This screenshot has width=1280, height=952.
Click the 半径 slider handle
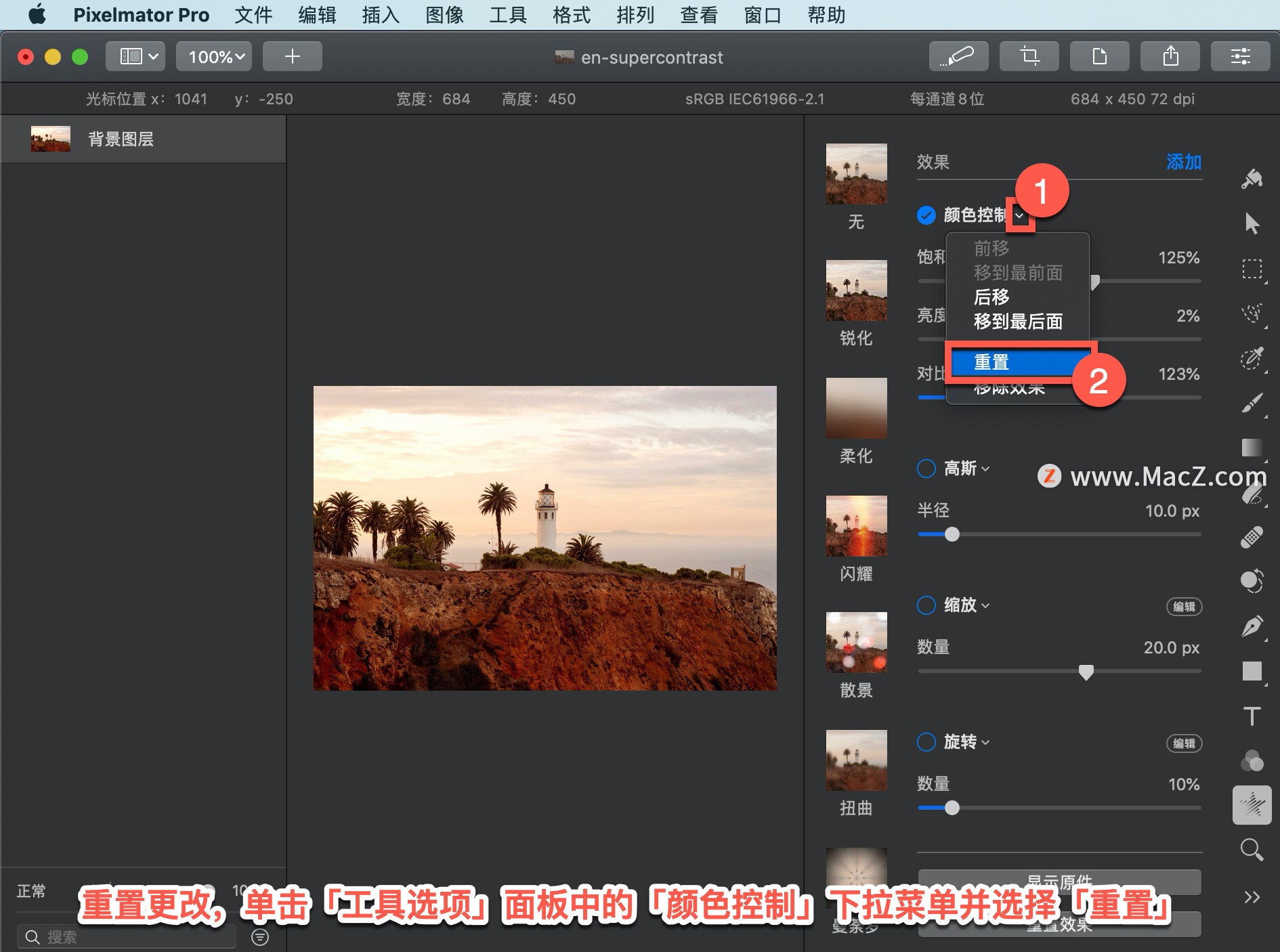coord(952,535)
